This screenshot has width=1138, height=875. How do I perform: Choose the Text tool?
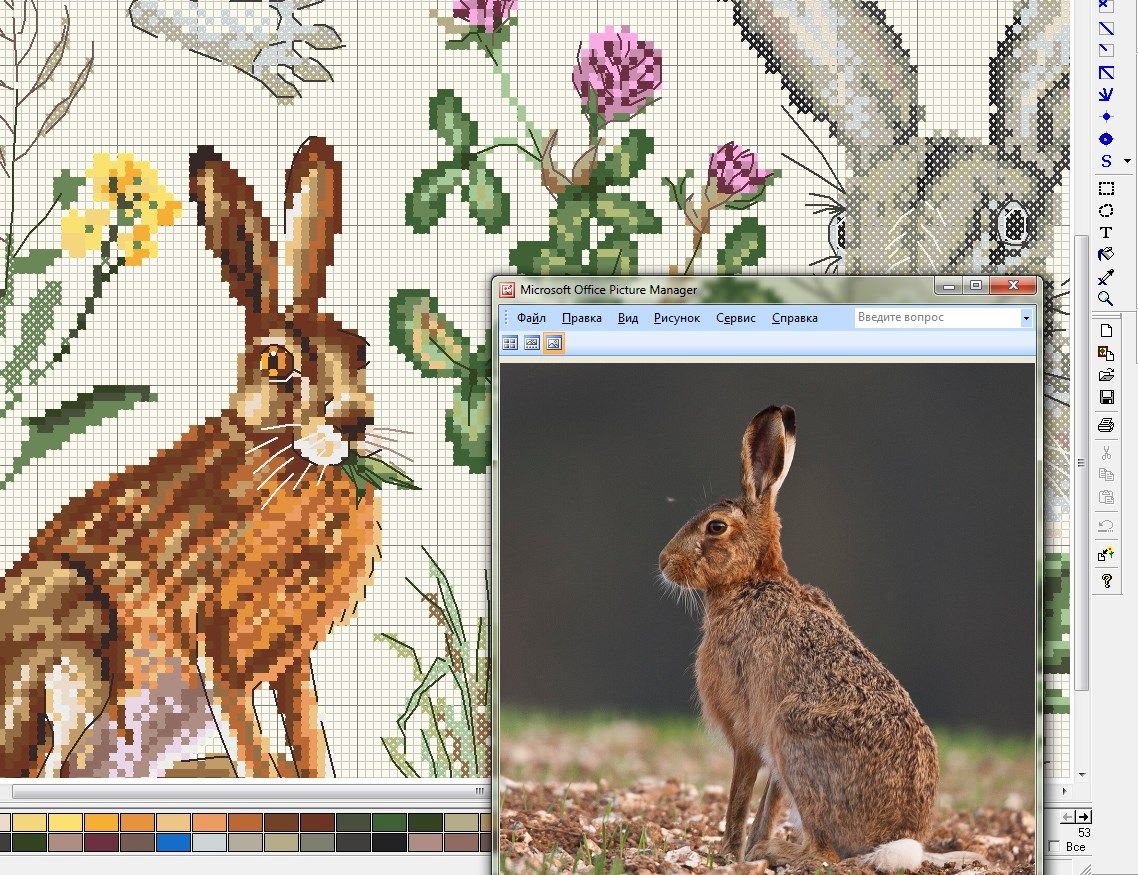click(1106, 232)
